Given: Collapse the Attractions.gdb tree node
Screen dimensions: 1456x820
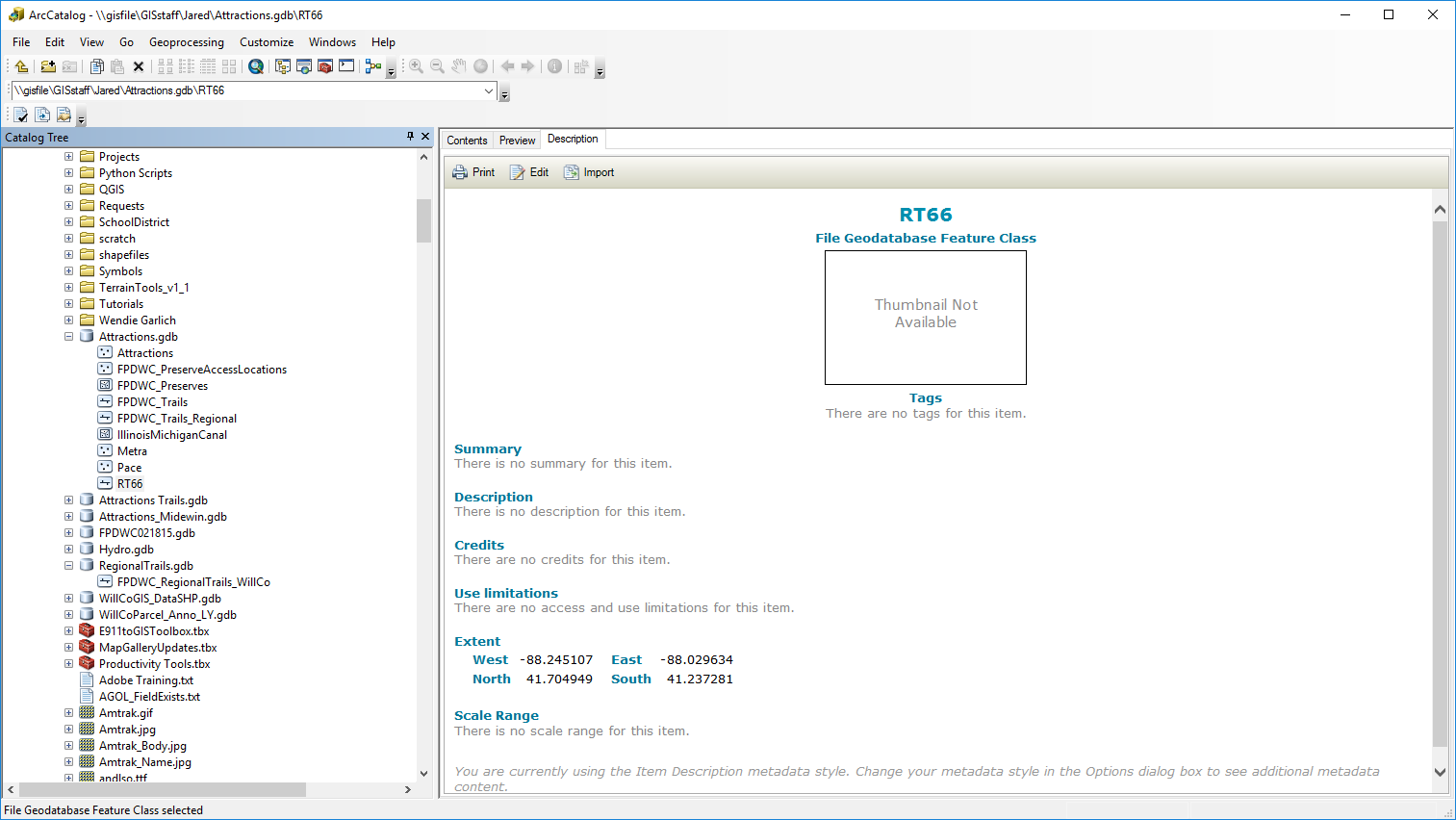Looking at the screenshot, I should (68, 337).
